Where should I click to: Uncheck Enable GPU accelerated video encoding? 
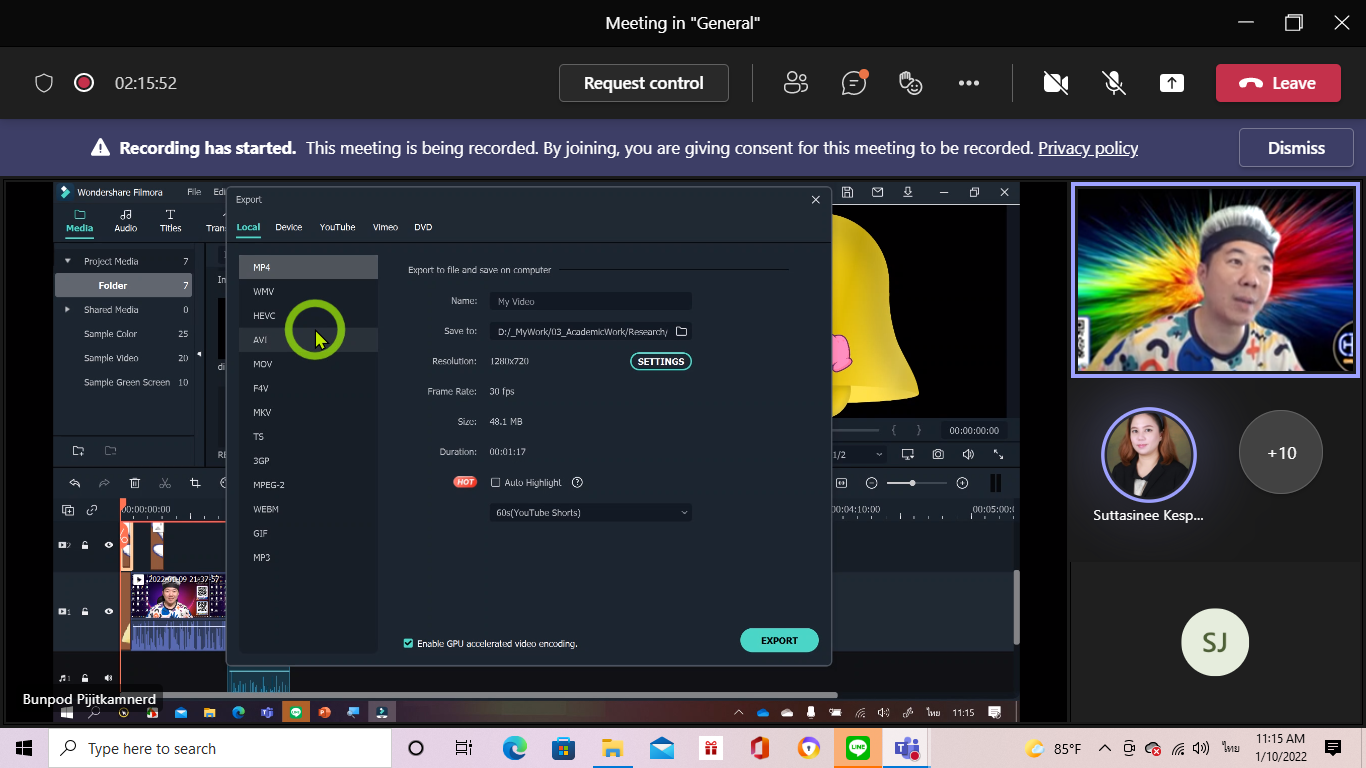408,643
